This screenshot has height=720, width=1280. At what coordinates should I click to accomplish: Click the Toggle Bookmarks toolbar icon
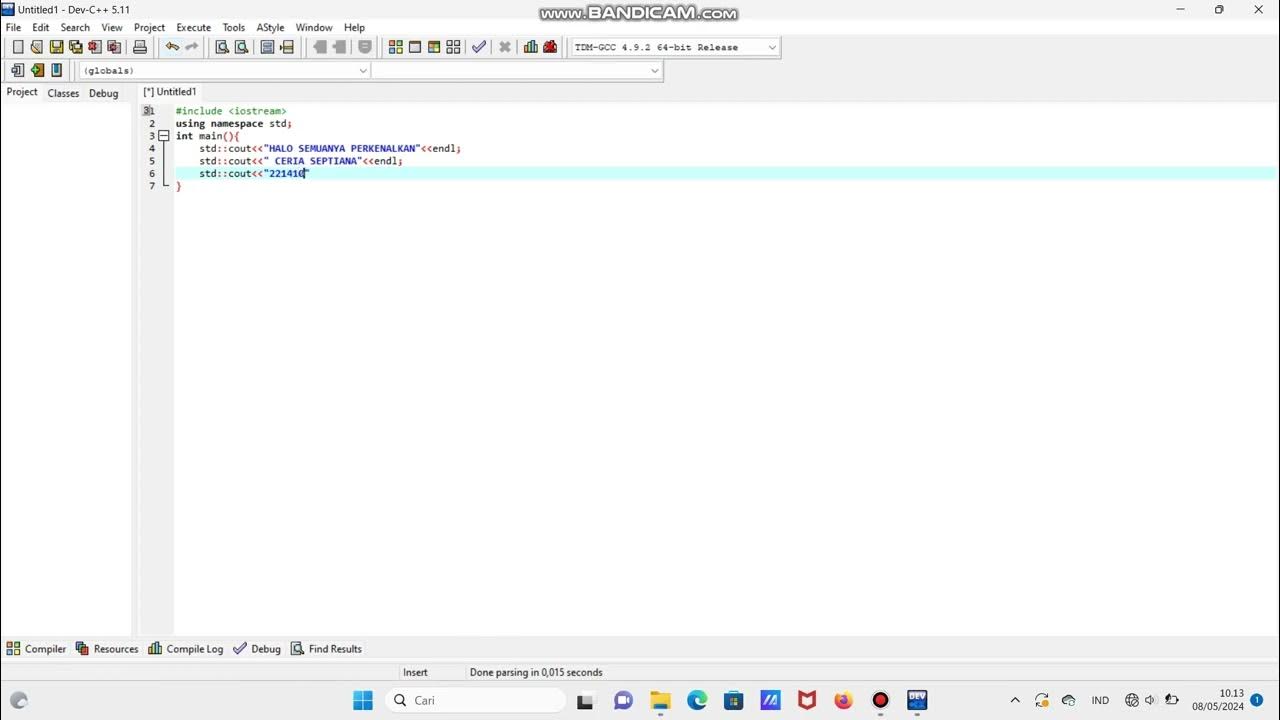tap(37, 70)
